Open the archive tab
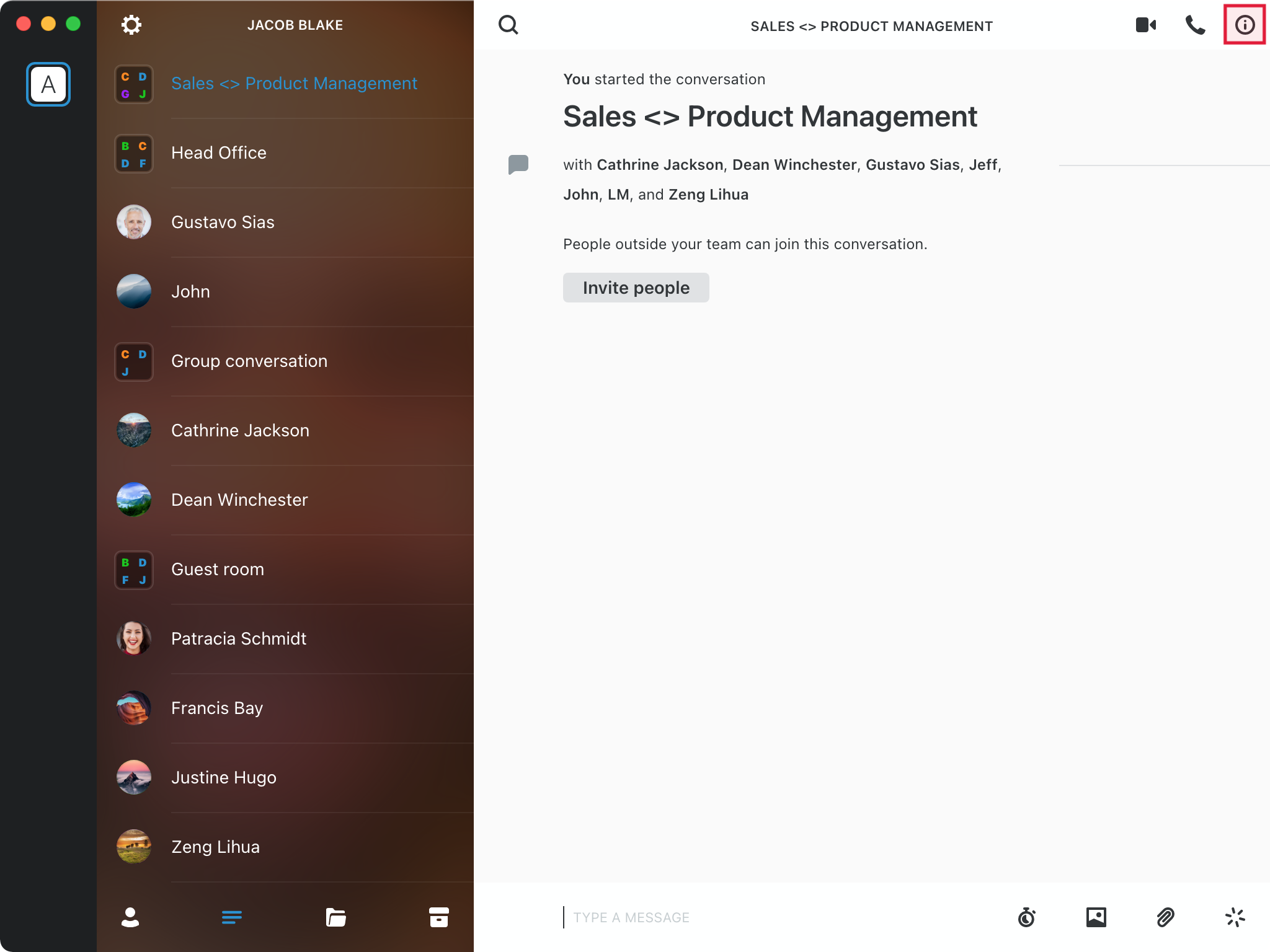This screenshot has width=1270, height=952. tap(439, 917)
